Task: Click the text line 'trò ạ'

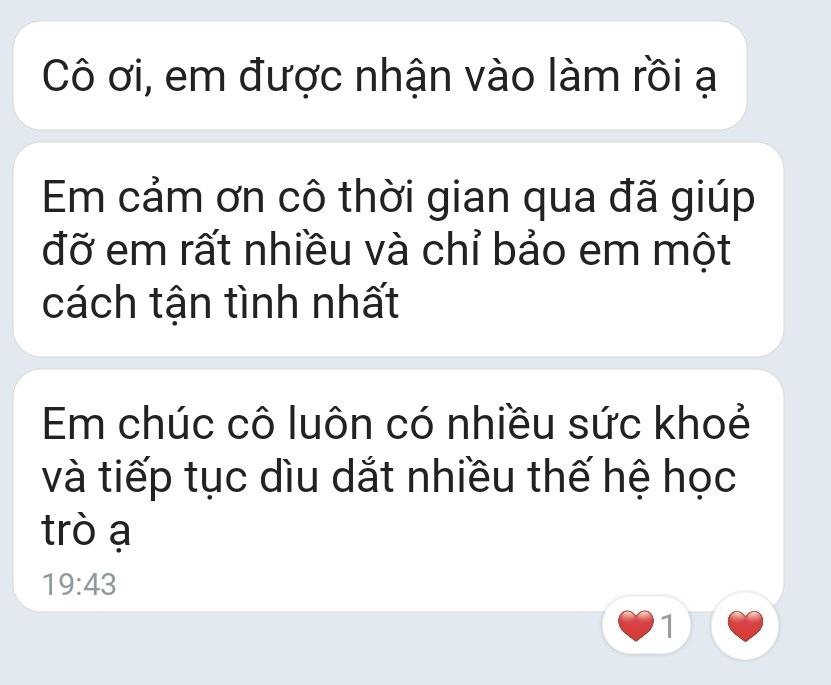Action: tap(86, 530)
